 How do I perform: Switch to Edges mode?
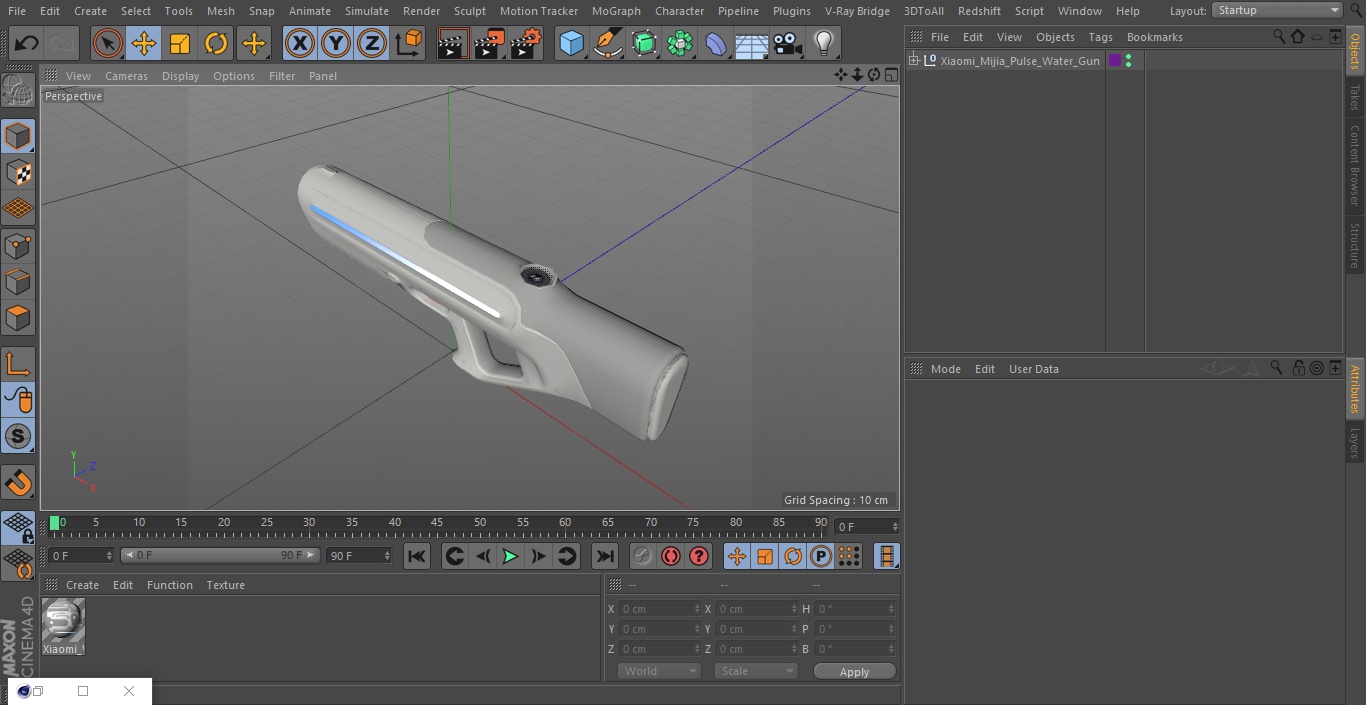18,281
